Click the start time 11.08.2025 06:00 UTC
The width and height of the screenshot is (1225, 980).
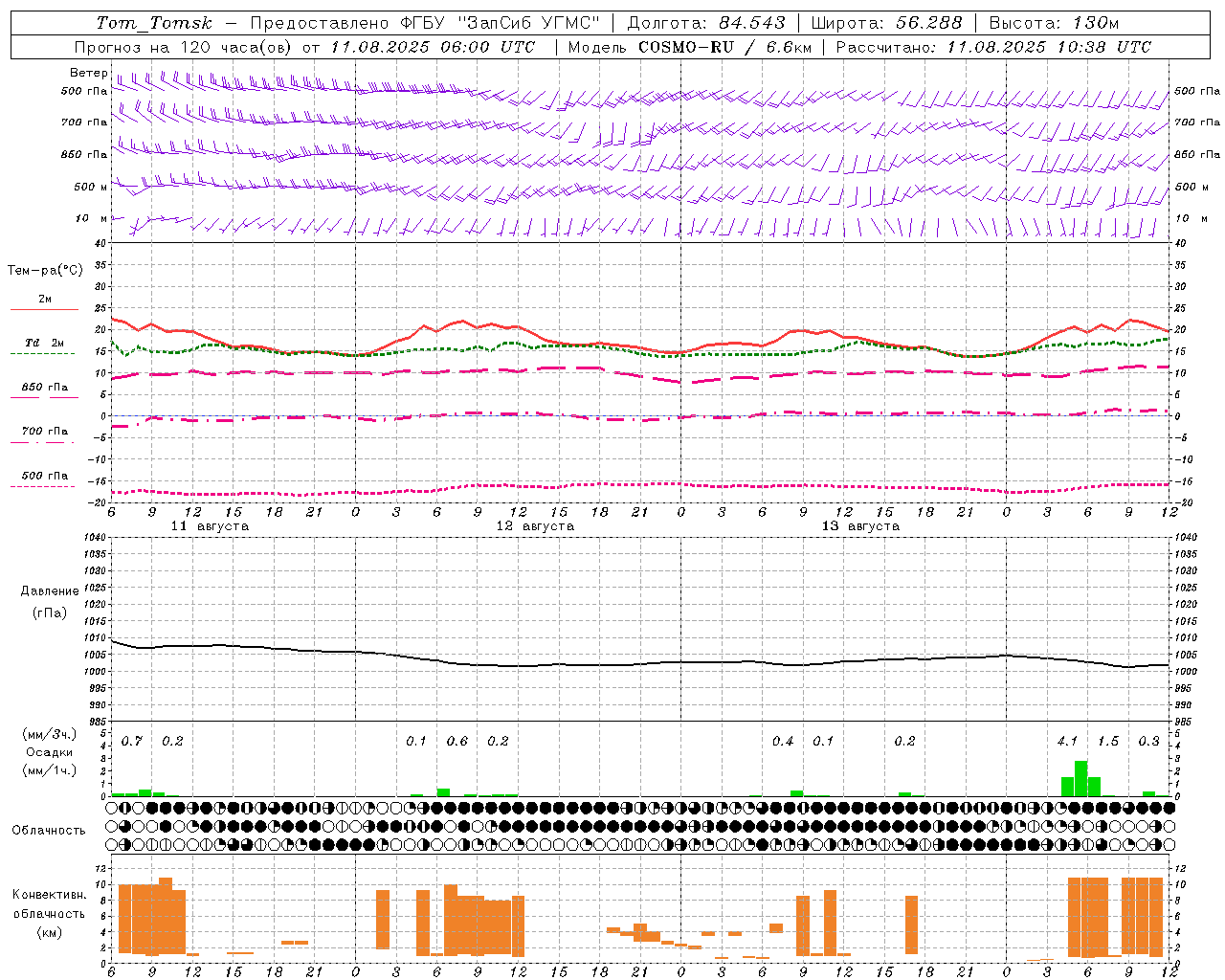tap(433, 47)
